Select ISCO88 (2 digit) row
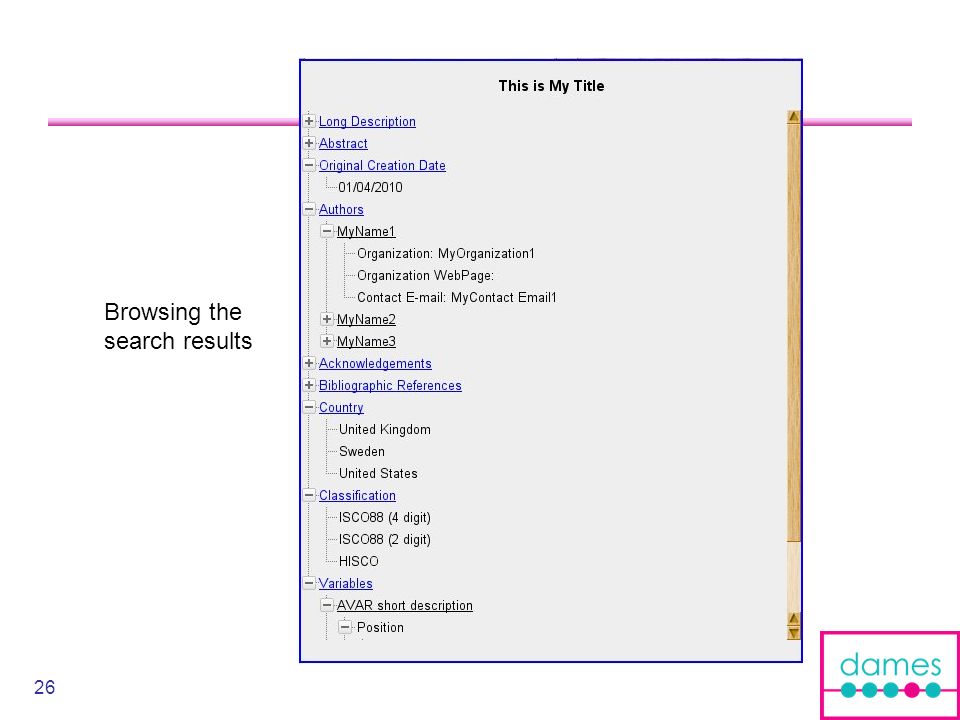The height and width of the screenshot is (720, 960). click(x=384, y=539)
